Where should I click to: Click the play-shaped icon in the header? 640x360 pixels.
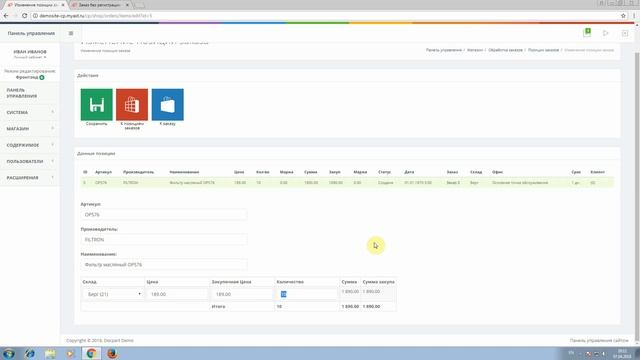(x=606, y=33)
